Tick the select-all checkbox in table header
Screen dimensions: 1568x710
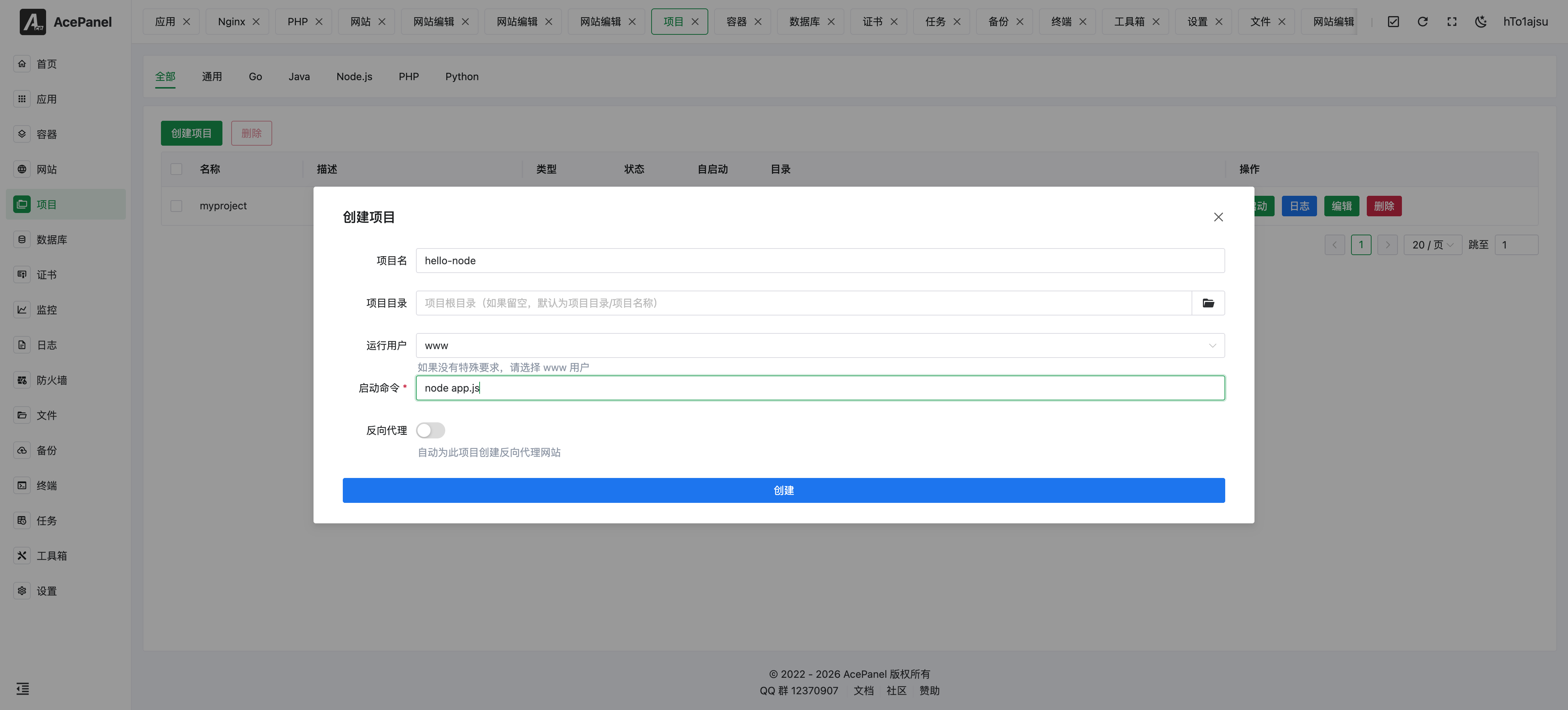[x=177, y=169]
